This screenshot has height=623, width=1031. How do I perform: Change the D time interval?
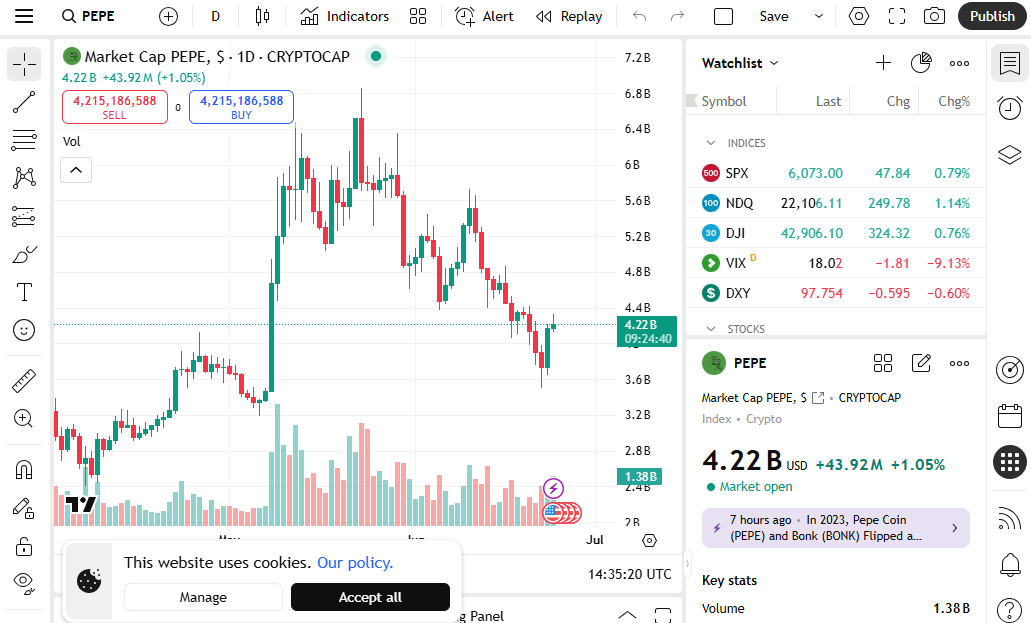pyautogui.click(x=215, y=16)
